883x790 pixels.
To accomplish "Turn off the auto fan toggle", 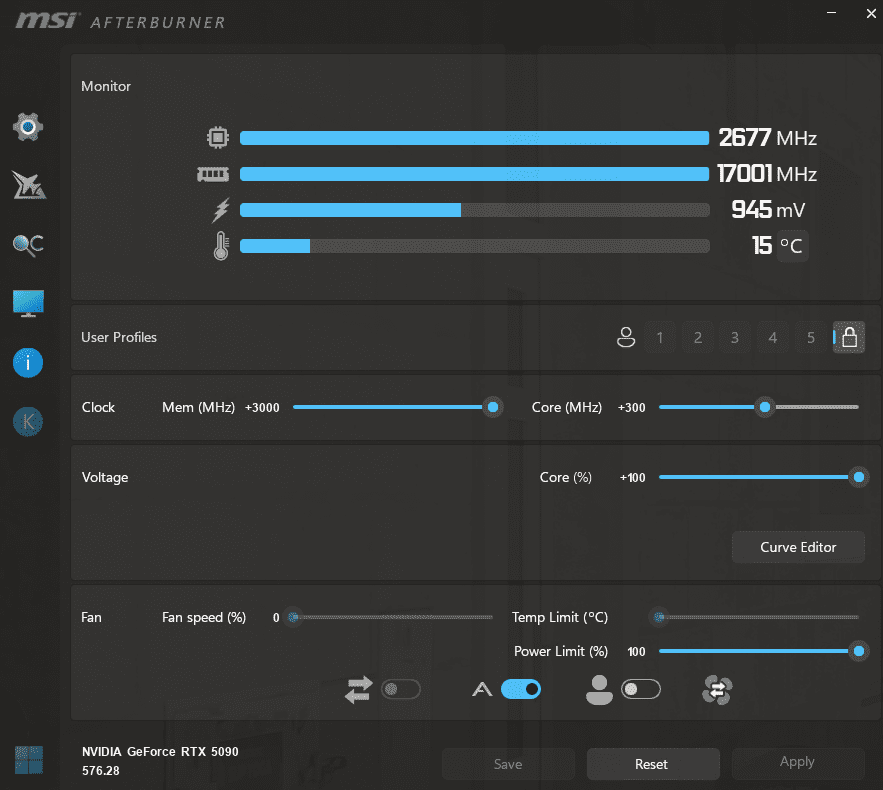I will 520,689.
